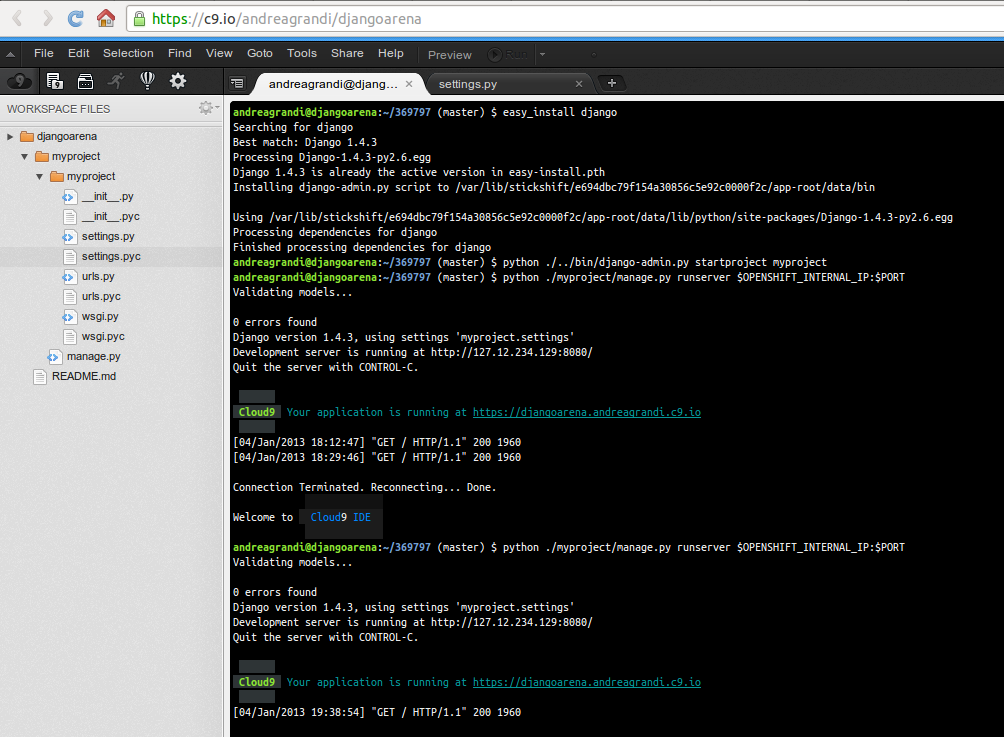1004x737 pixels.
Task: Add a new tab with plus button
Action: click(x=611, y=83)
